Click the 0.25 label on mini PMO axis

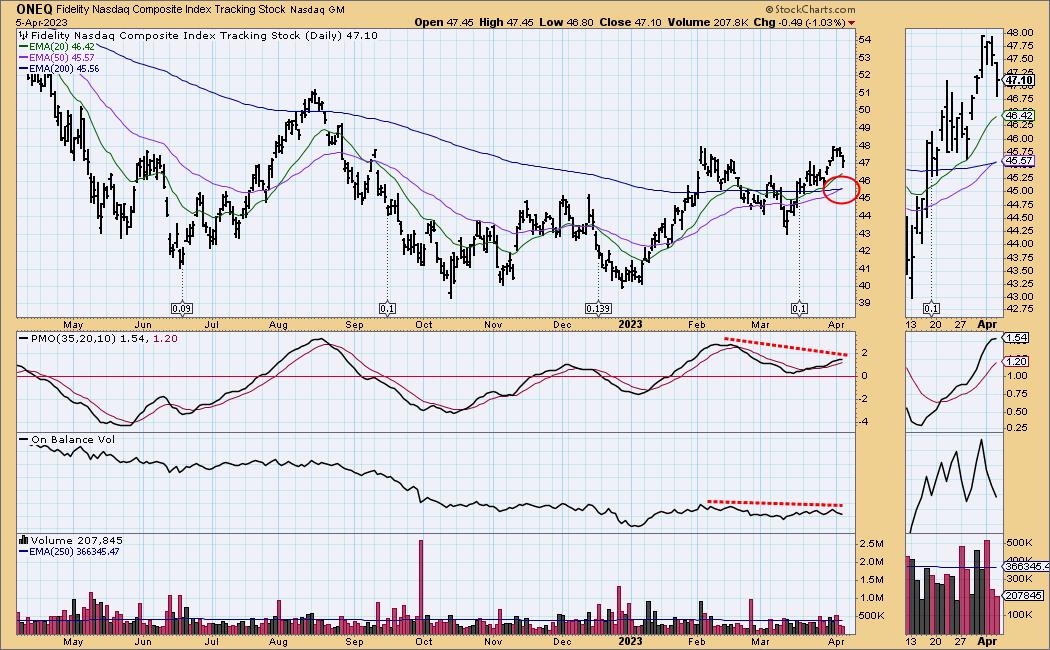click(1019, 428)
